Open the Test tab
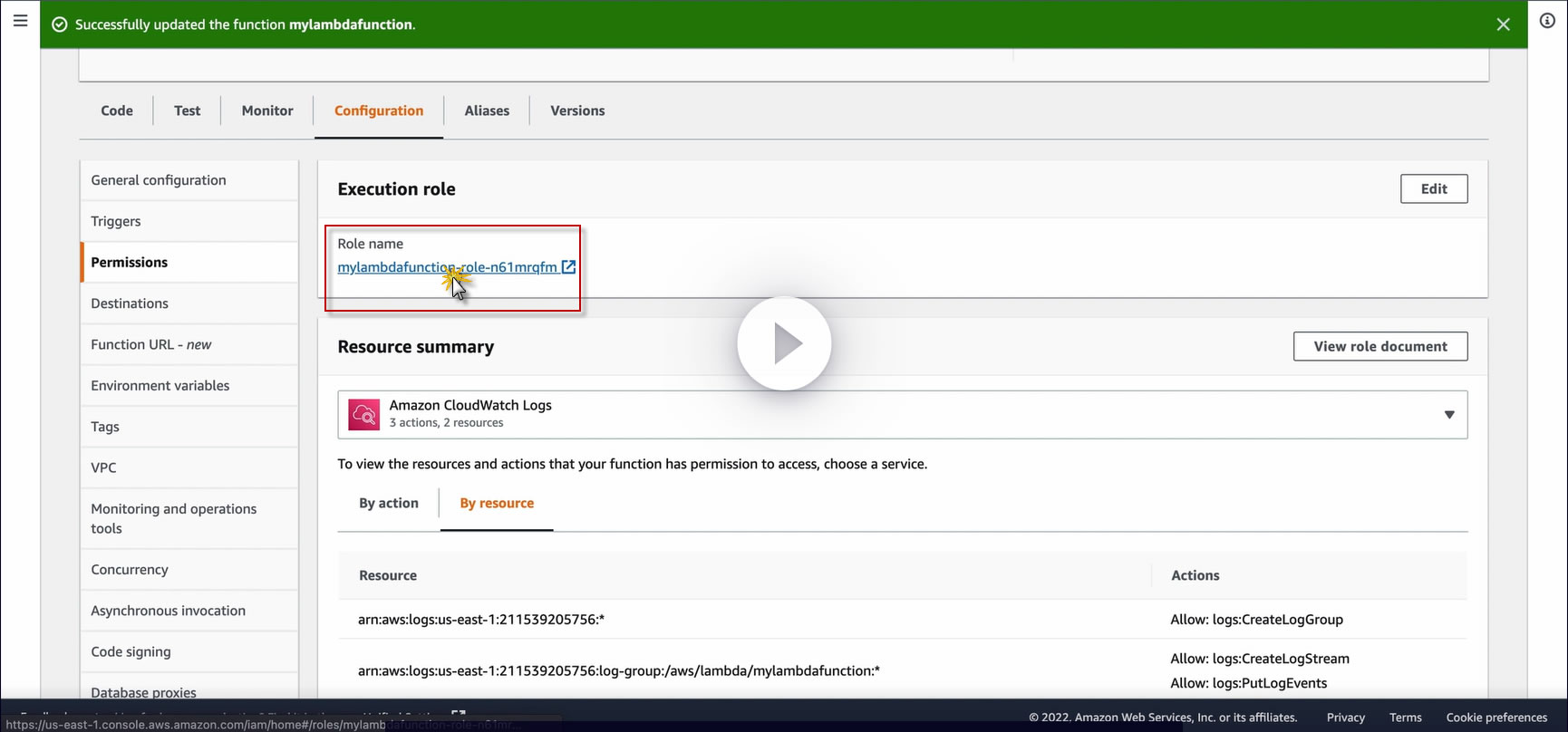This screenshot has width=1568, height=732. pyautogui.click(x=188, y=111)
